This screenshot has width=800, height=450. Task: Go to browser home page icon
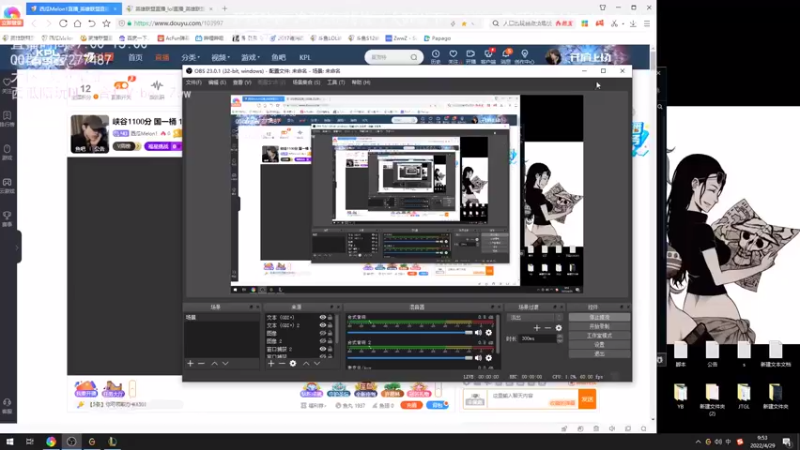click(78, 23)
